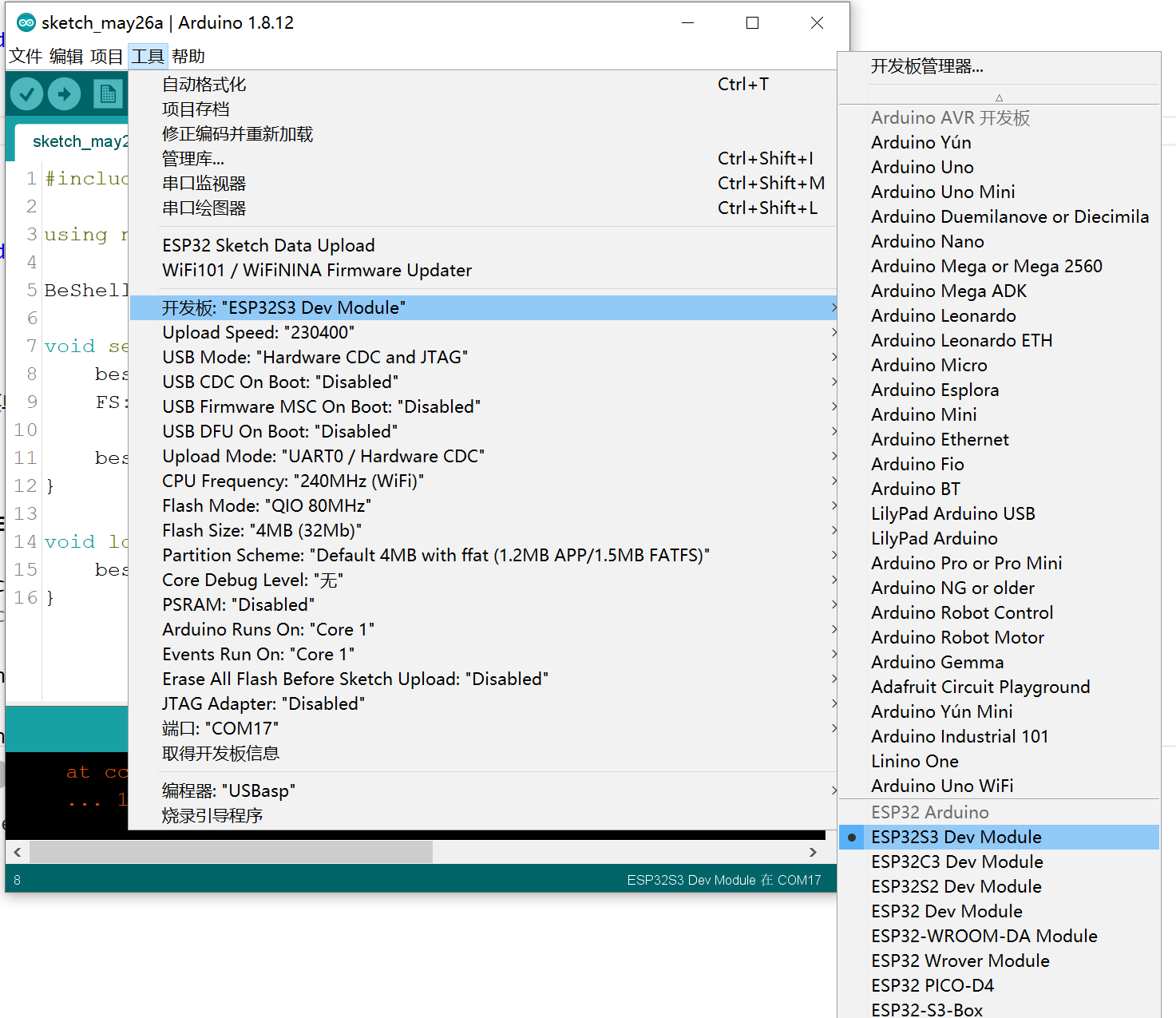Image resolution: width=1176 pixels, height=1018 pixels.
Task: Open the Flash Size 4MB submenu
Action: pos(483,531)
